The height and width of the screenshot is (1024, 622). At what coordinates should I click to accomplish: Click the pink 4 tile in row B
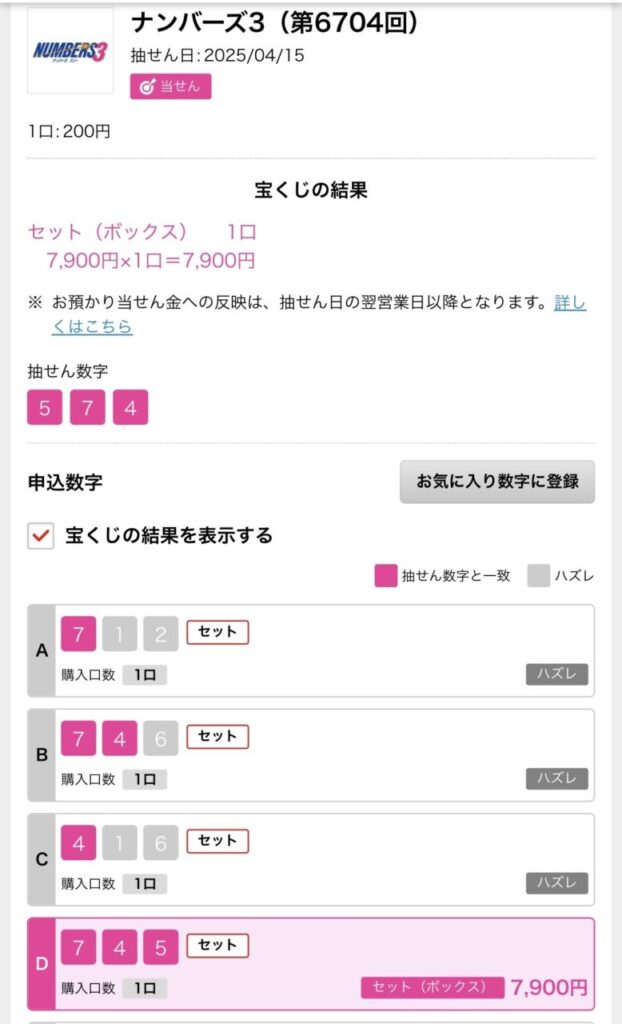(x=119, y=738)
